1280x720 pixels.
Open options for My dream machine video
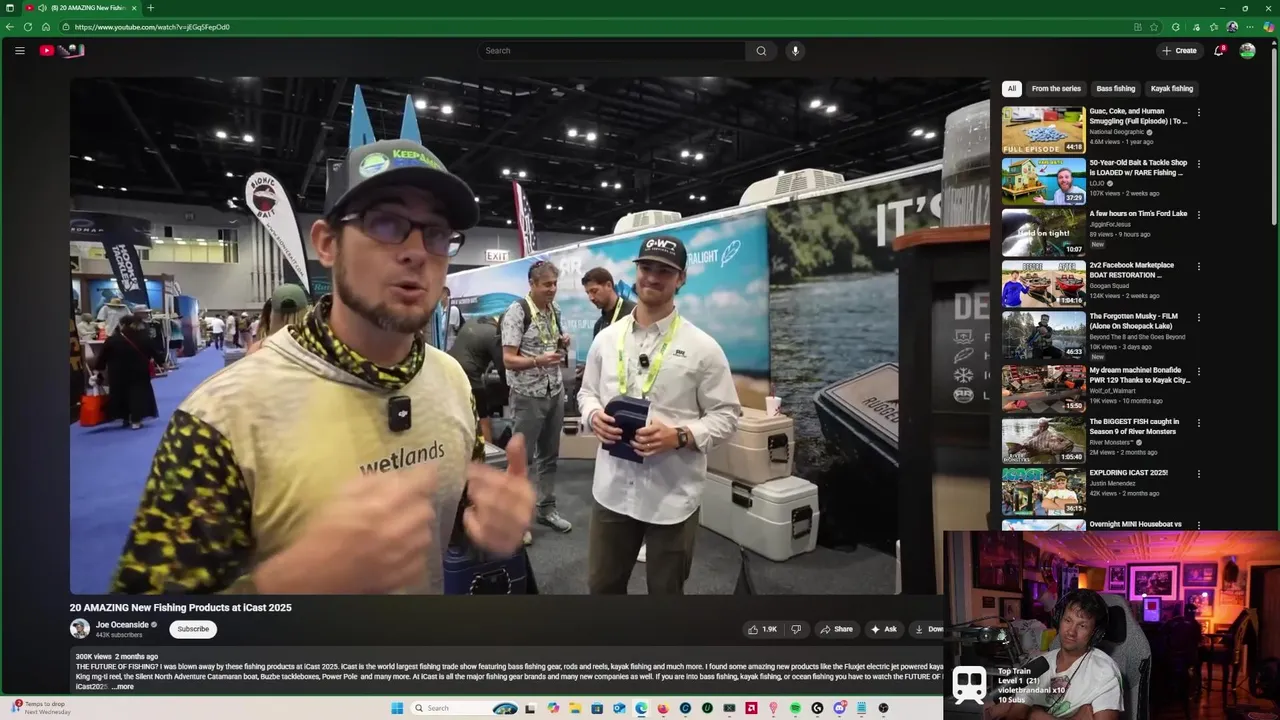click(1198, 371)
